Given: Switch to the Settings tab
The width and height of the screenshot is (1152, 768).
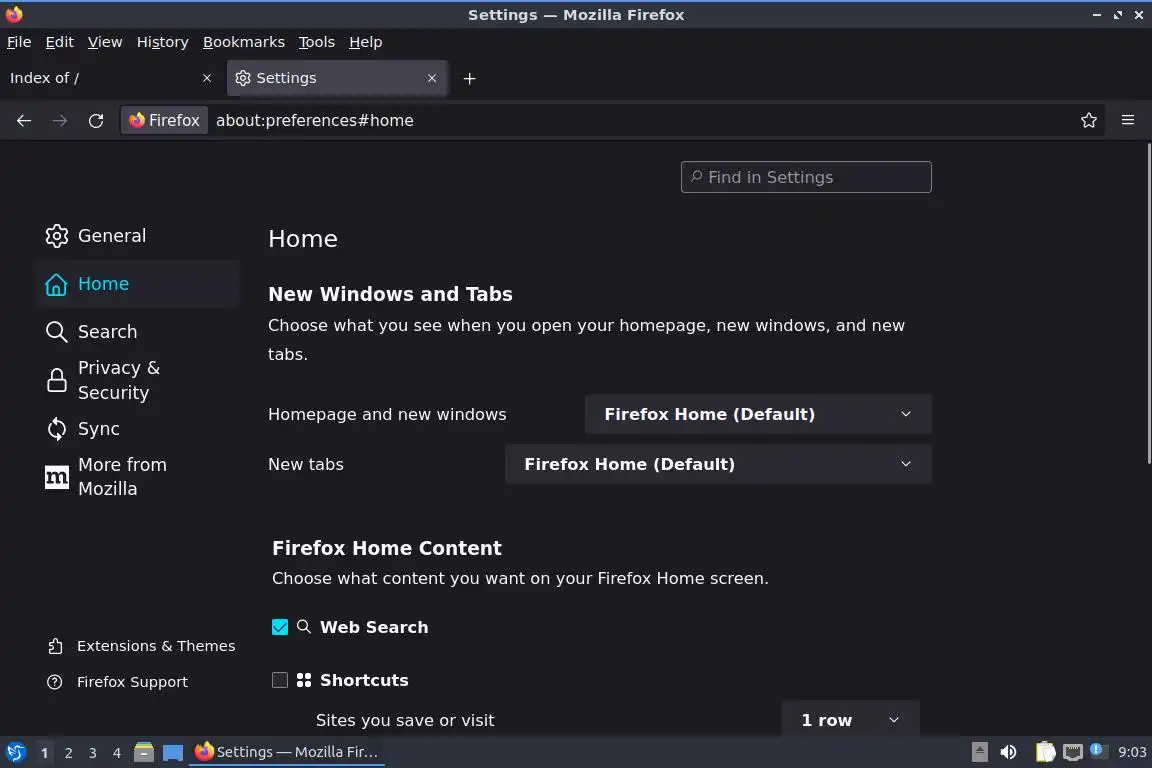Looking at the screenshot, I should coord(336,78).
